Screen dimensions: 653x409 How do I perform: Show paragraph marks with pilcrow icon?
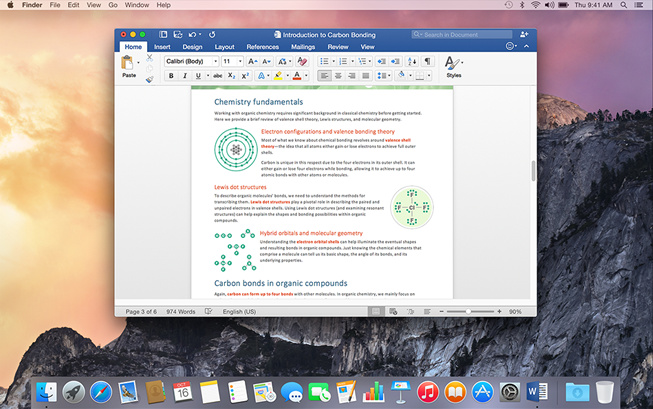tap(427, 61)
